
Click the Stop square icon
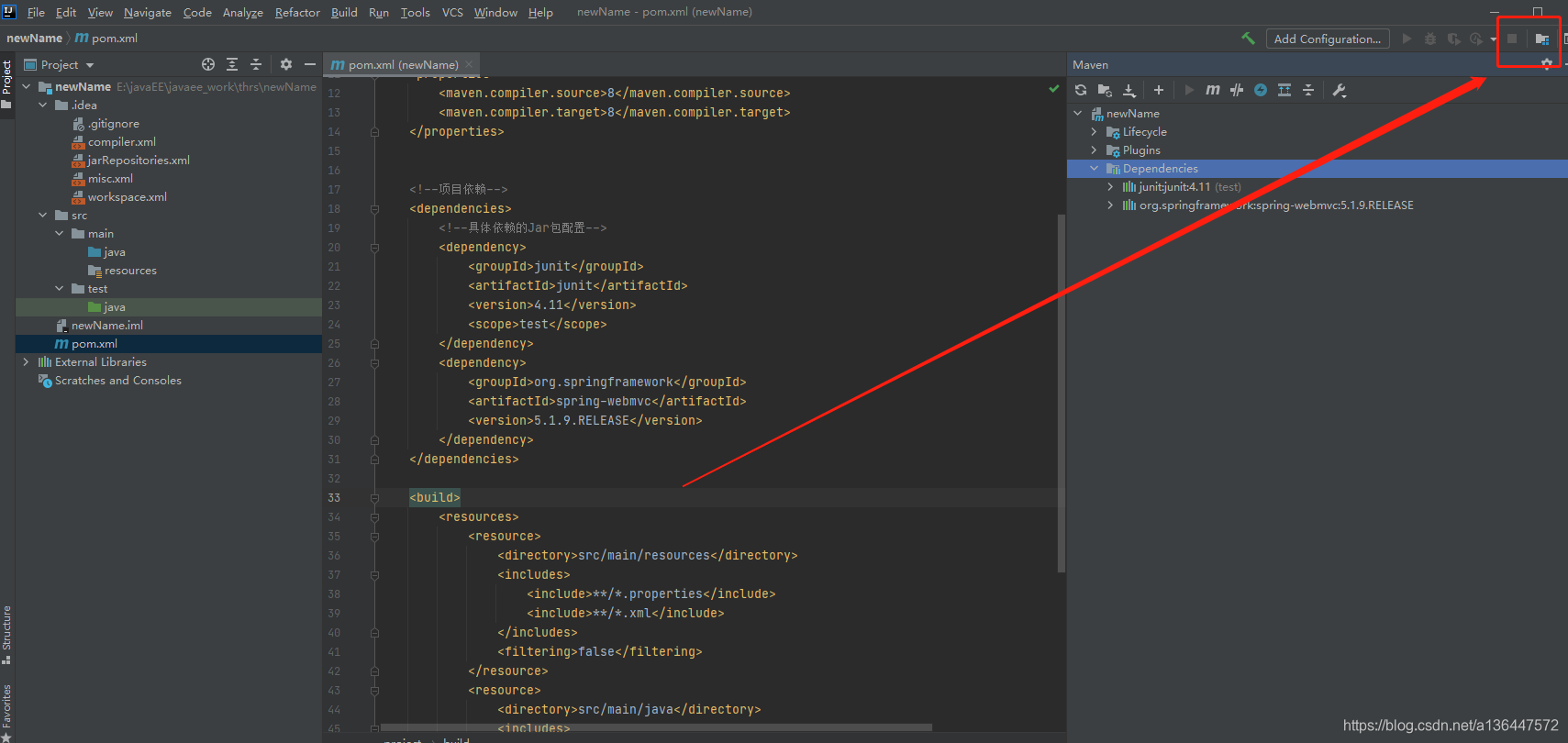pyautogui.click(x=1512, y=39)
